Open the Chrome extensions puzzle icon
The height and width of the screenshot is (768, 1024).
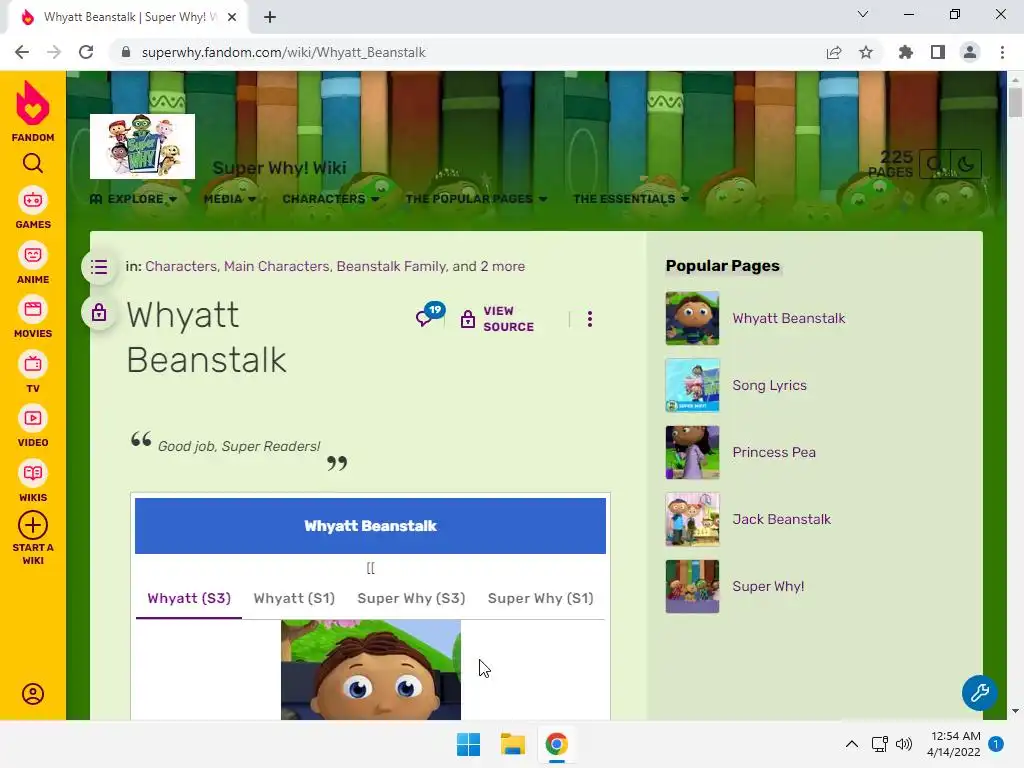click(x=905, y=52)
